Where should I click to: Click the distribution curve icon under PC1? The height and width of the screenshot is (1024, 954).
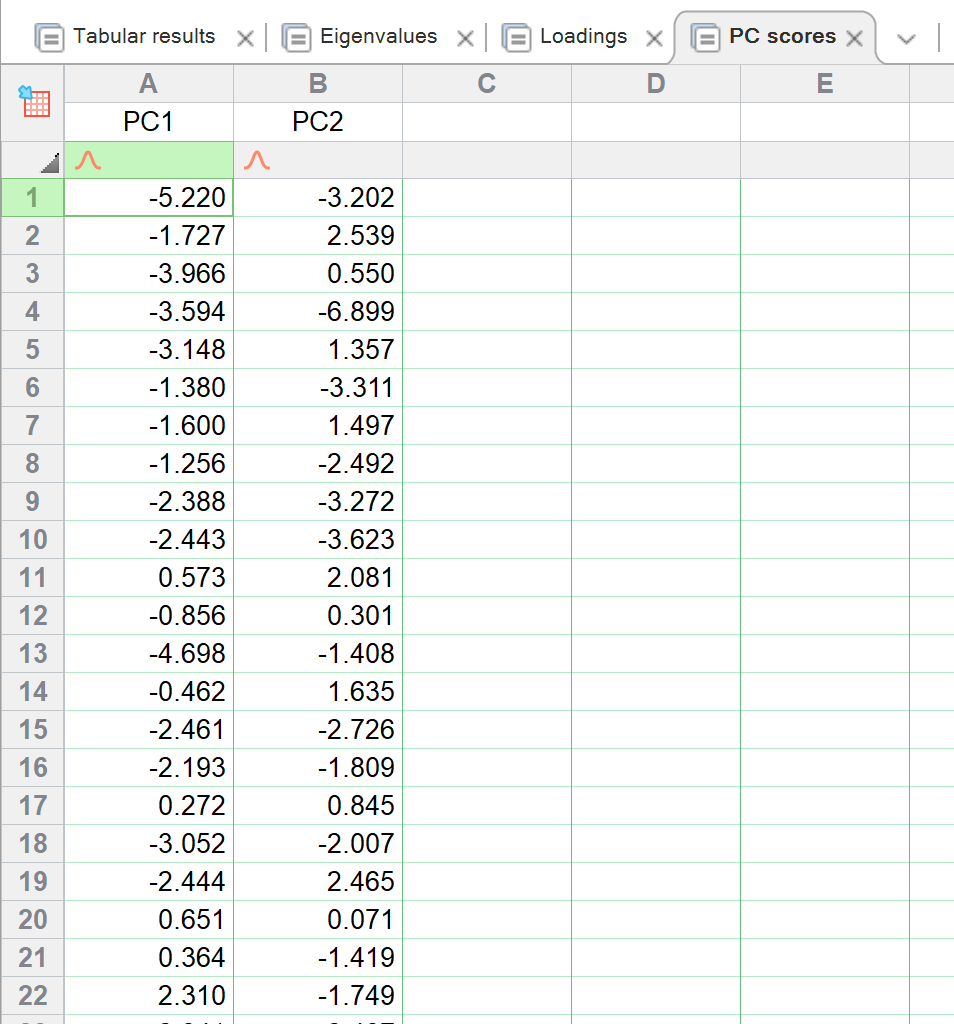(90, 160)
